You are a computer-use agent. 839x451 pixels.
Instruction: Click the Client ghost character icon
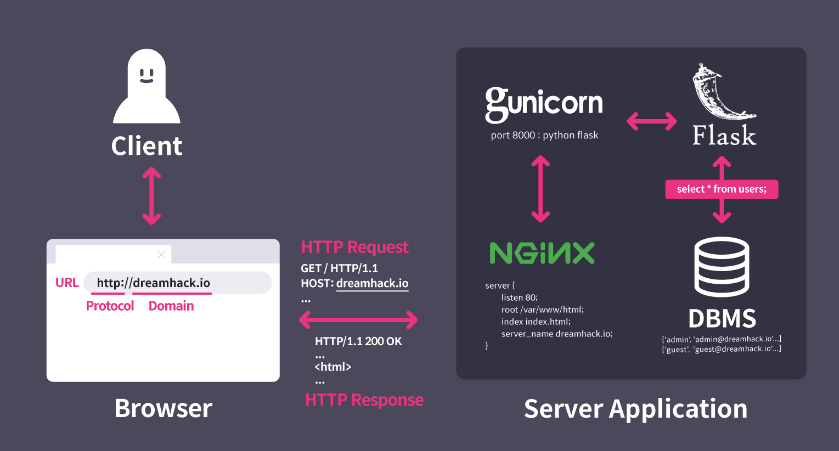(x=147, y=86)
